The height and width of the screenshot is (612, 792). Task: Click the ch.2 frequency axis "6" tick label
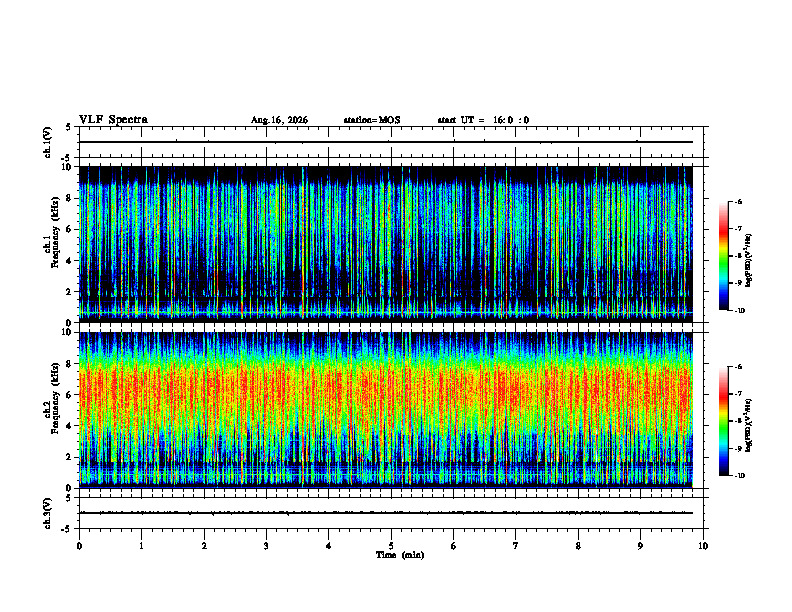[70, 395]
